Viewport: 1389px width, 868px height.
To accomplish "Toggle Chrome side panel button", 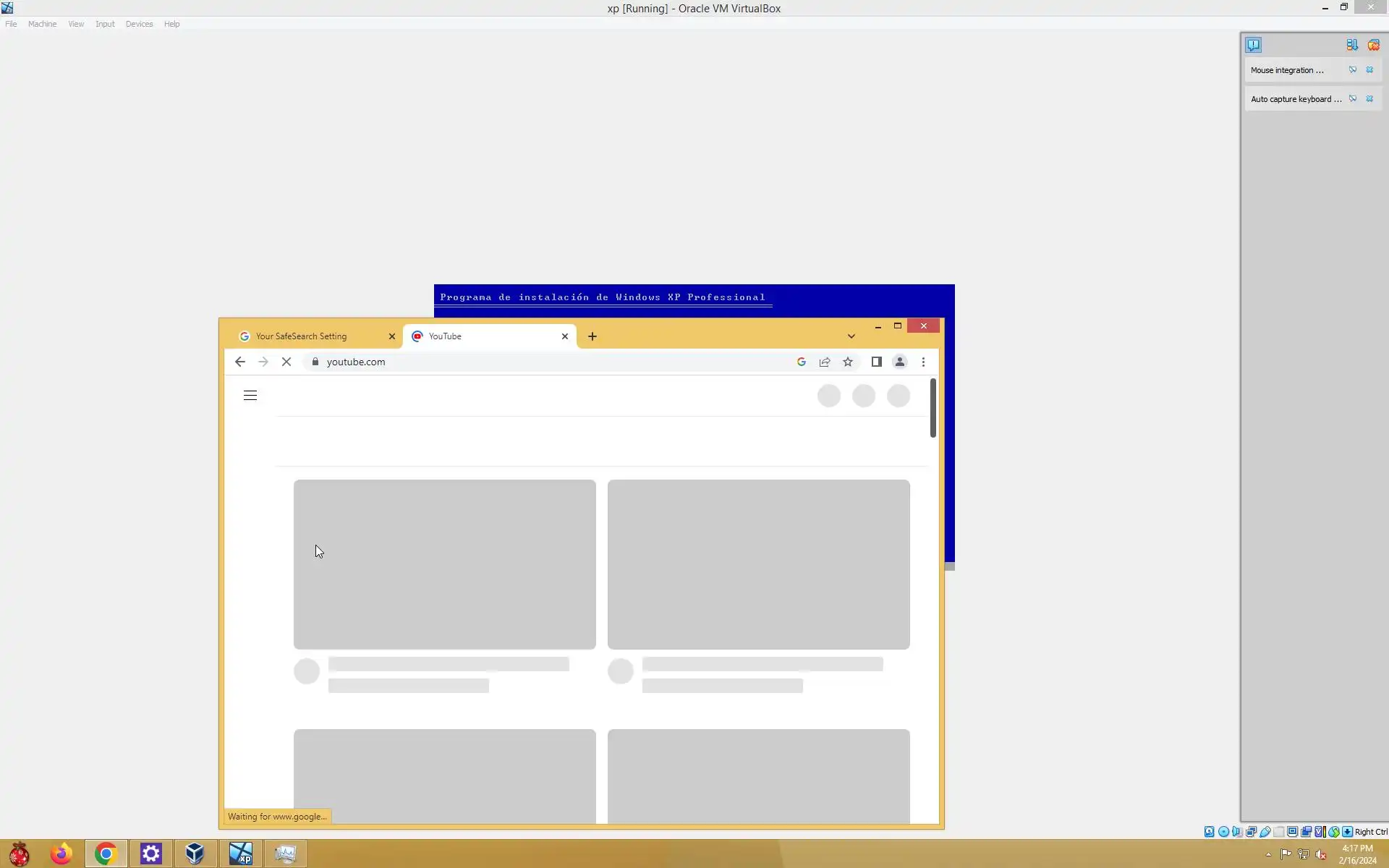I will (x=876, y=362).
